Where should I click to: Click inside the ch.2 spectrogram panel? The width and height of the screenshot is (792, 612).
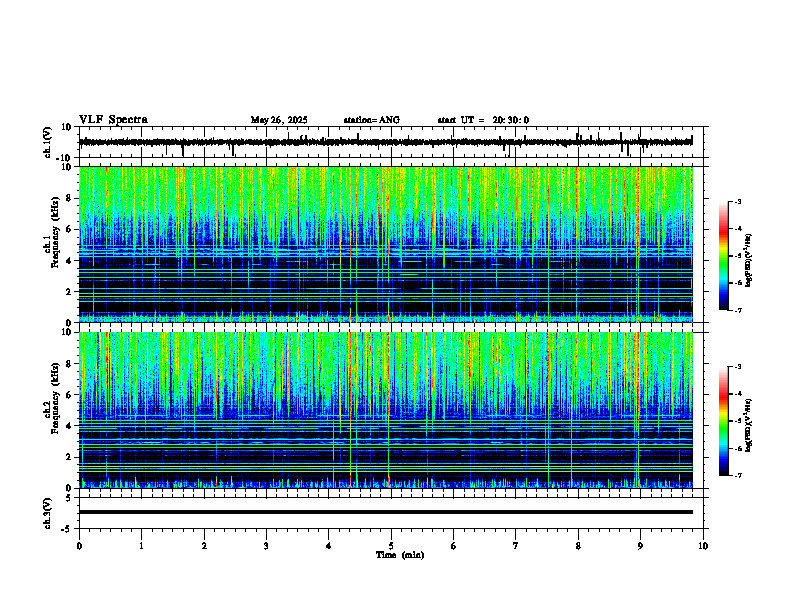tap(385, 410)
